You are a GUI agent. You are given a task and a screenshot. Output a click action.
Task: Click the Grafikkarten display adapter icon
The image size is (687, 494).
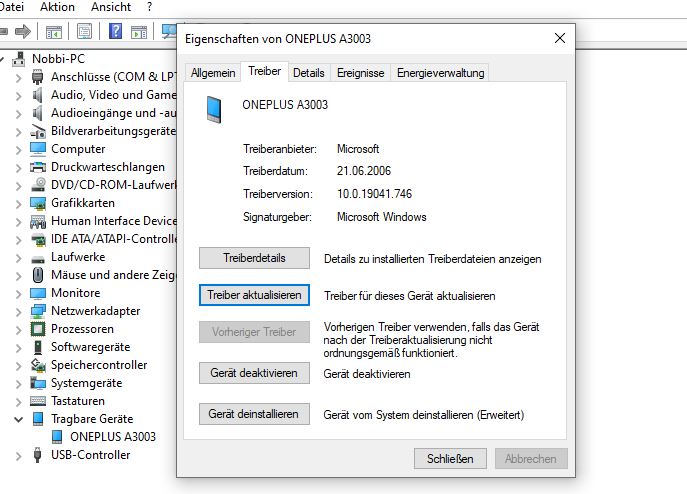coord(38,203)
